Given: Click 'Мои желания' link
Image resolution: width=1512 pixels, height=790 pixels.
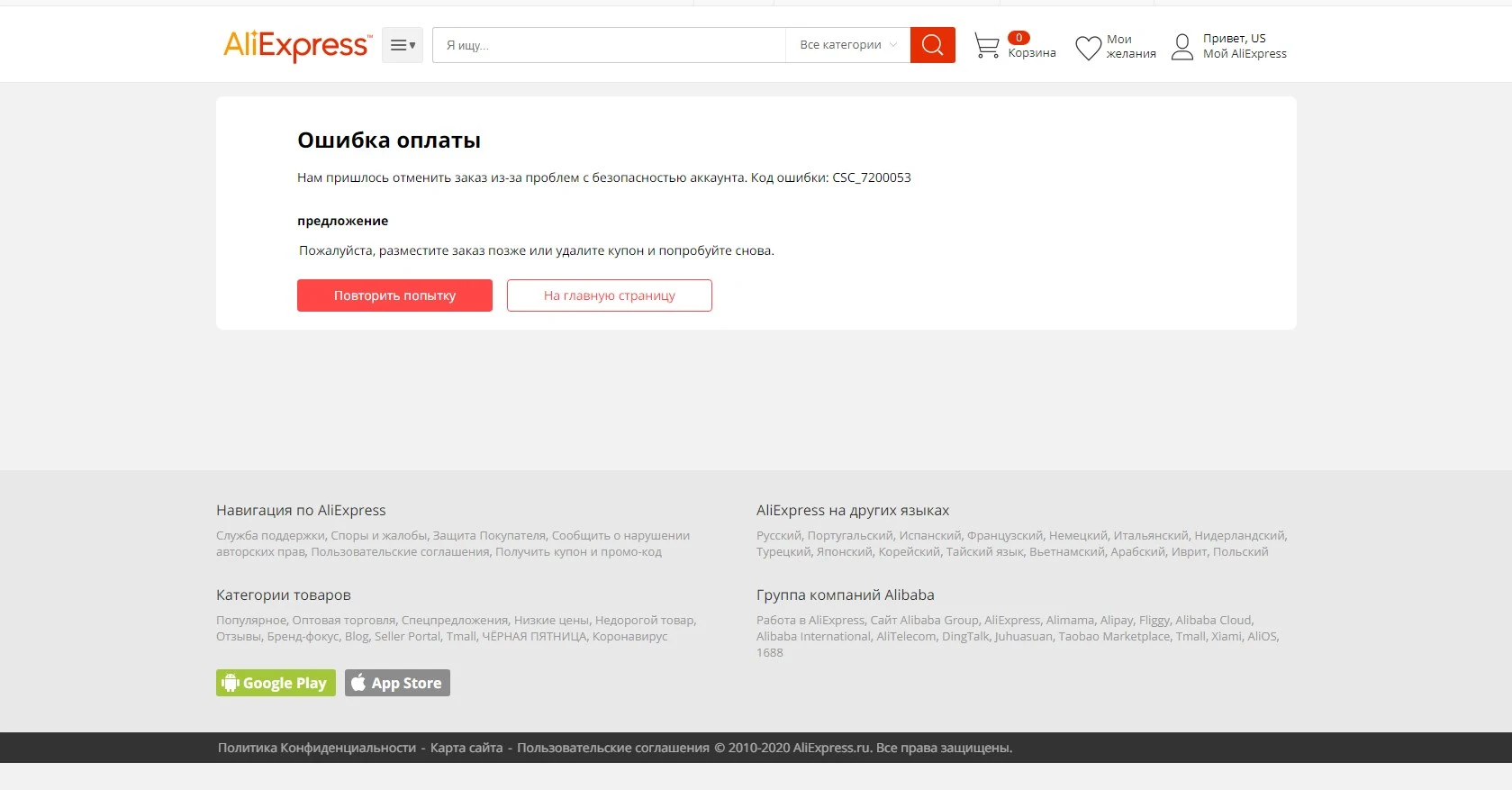Looking at the screenshot, I should 1131,47.
